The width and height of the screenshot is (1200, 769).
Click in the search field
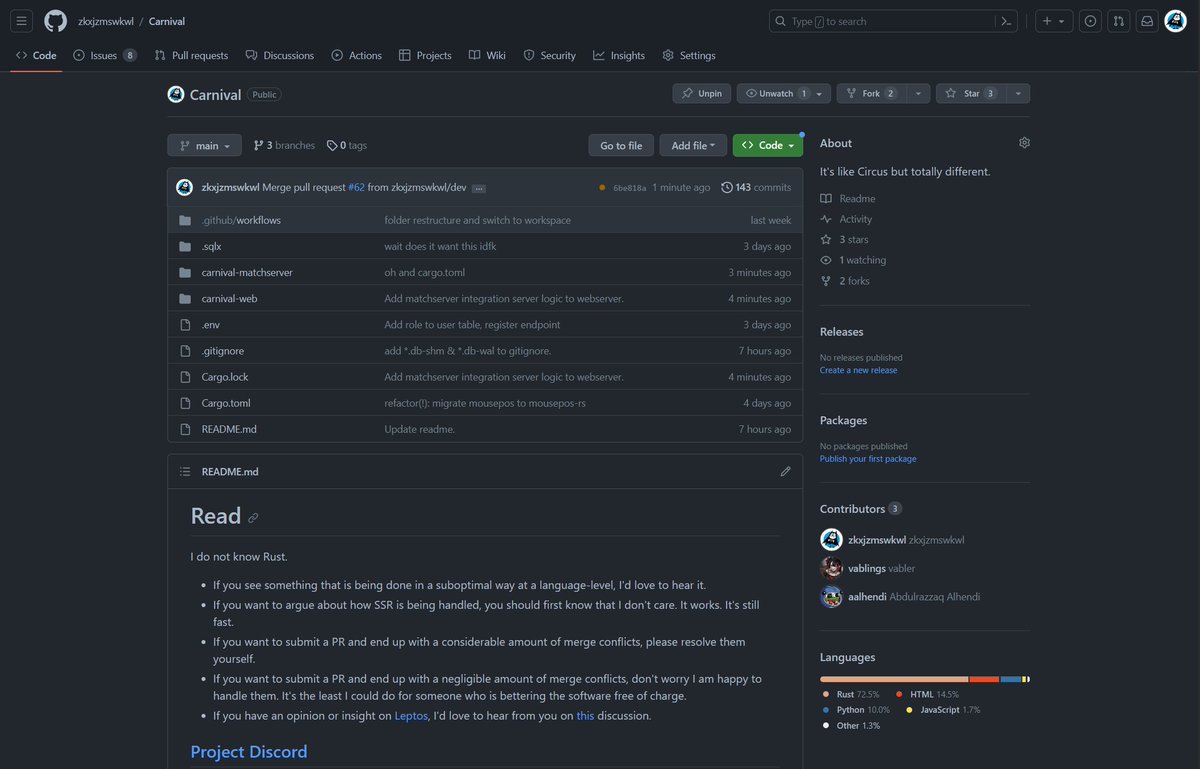coord(894,21)
